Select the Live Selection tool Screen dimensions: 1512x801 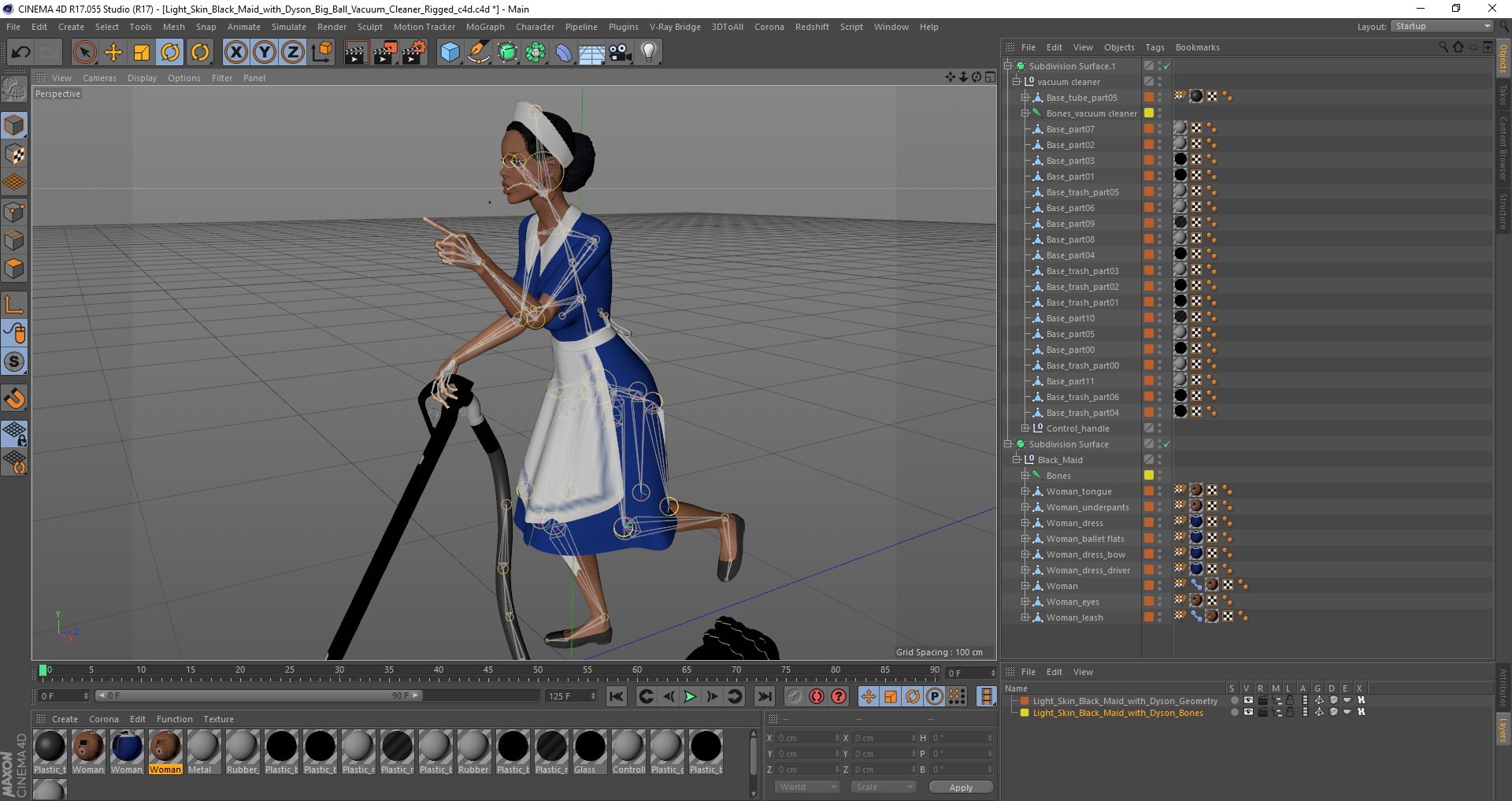point(84,53)
